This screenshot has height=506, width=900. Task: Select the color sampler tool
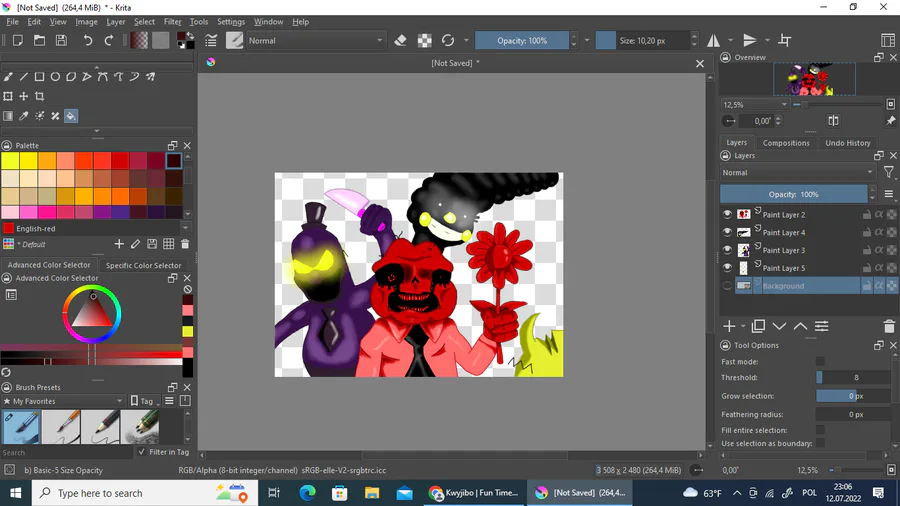[24, 116]
